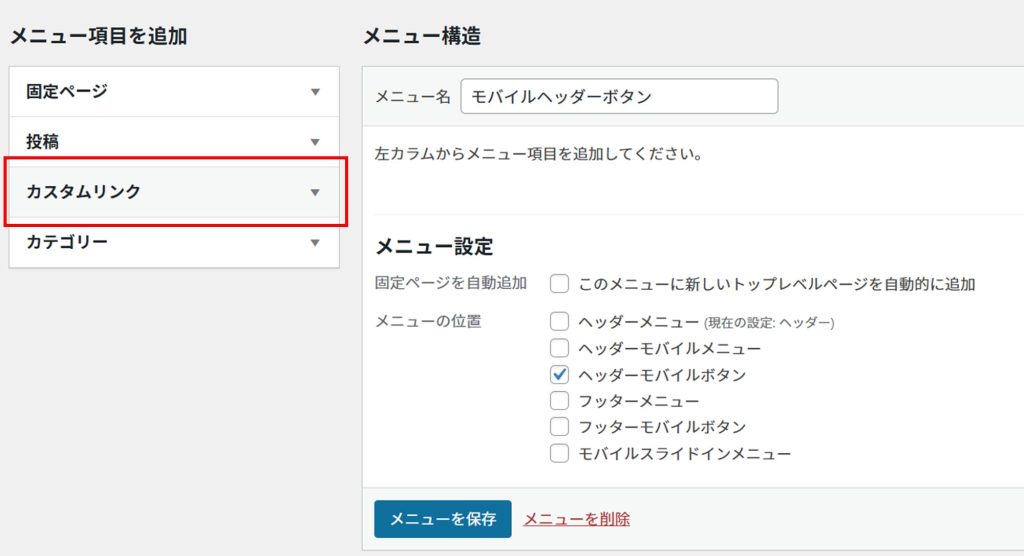Select the カスタムリンク section title
1024x556 pixels.
[83, 192]
